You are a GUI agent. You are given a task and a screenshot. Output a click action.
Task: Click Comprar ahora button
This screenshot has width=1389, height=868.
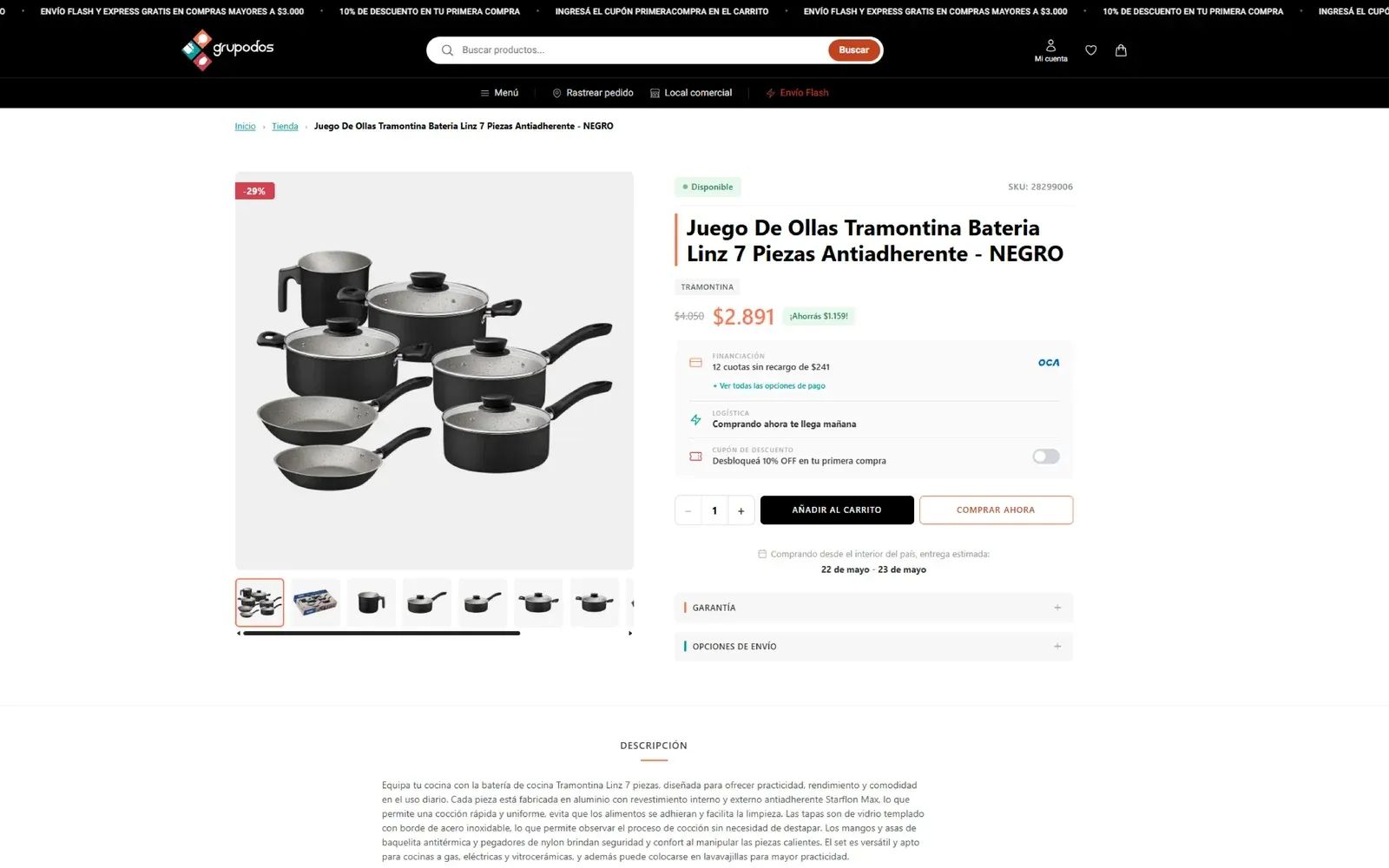click(996, 510)
